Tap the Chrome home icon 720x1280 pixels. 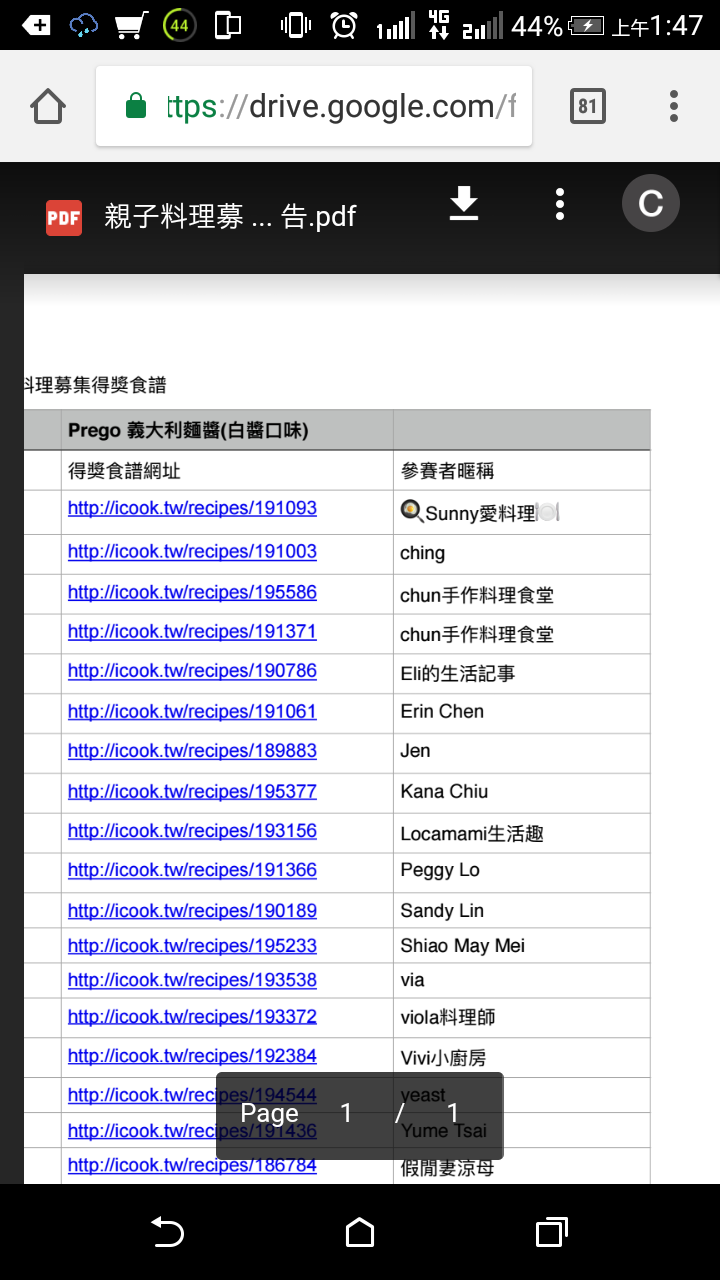48,106
